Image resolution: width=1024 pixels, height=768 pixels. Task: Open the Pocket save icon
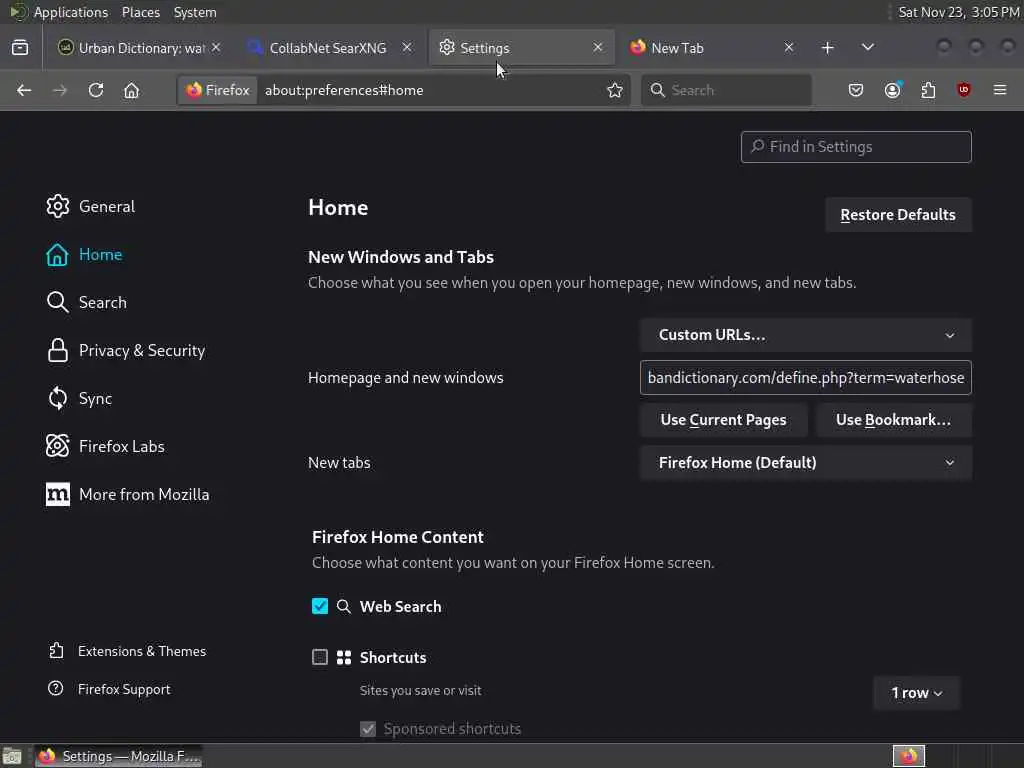tap(856, 90)
